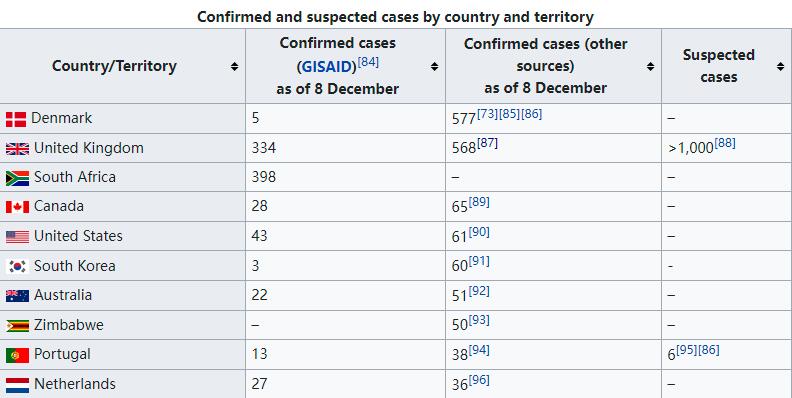Click the Canada flag icon
The height and width of the screenshot is (398, 792).
(17, 207)
